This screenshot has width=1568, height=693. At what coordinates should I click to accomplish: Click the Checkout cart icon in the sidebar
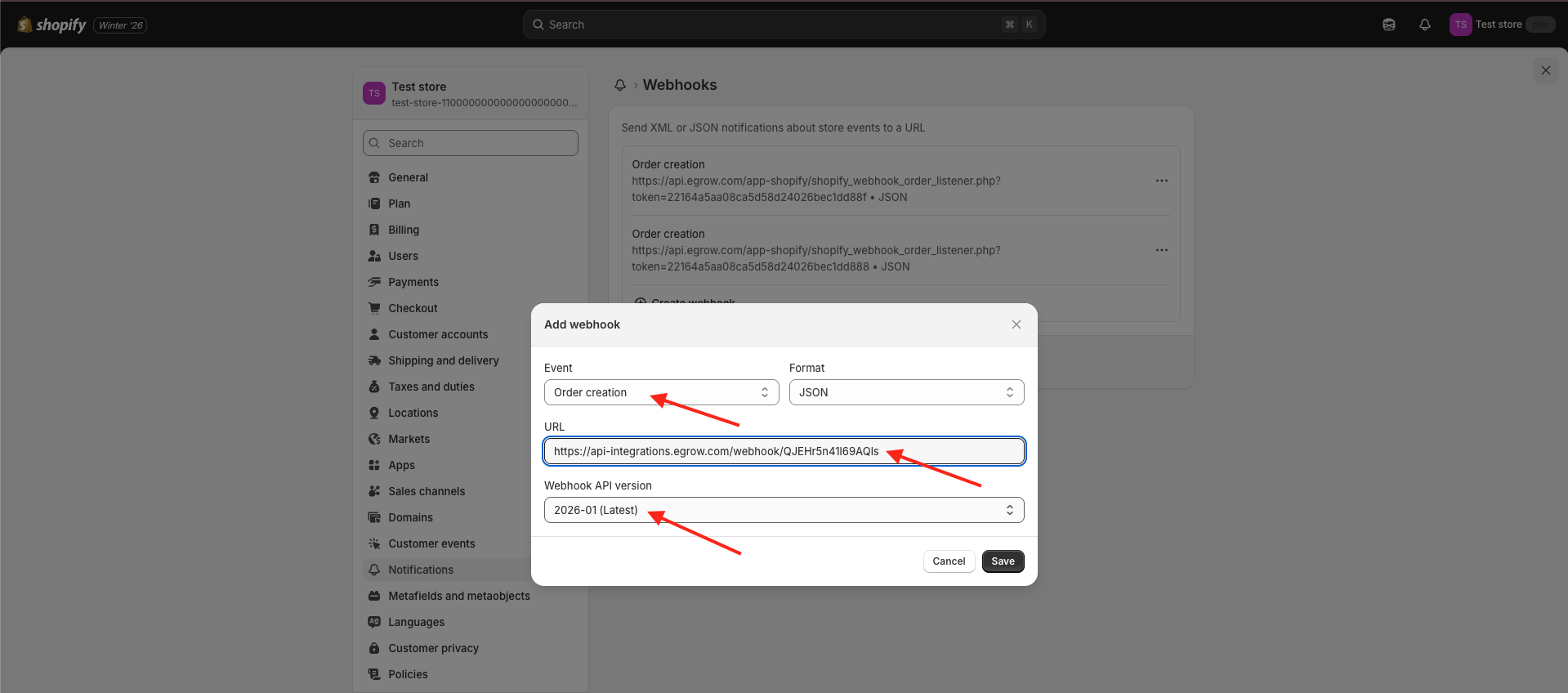pyautogui.click(x=374, y=308)
